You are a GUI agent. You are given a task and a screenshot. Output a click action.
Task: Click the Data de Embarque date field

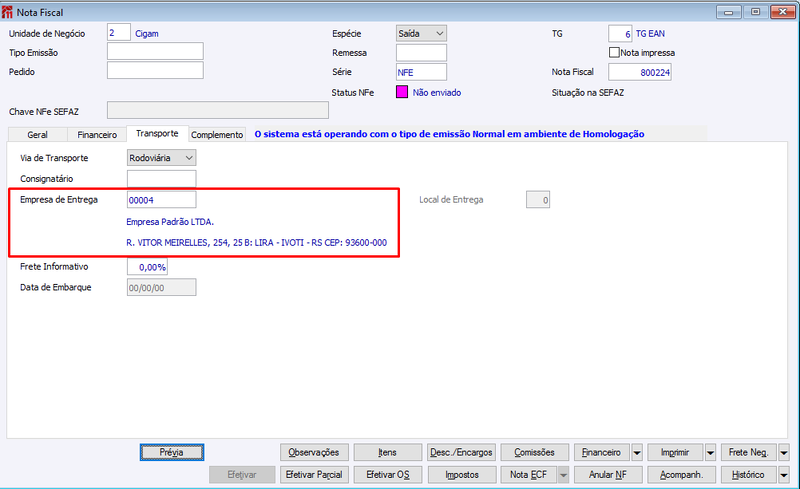[x=161, y=287]
